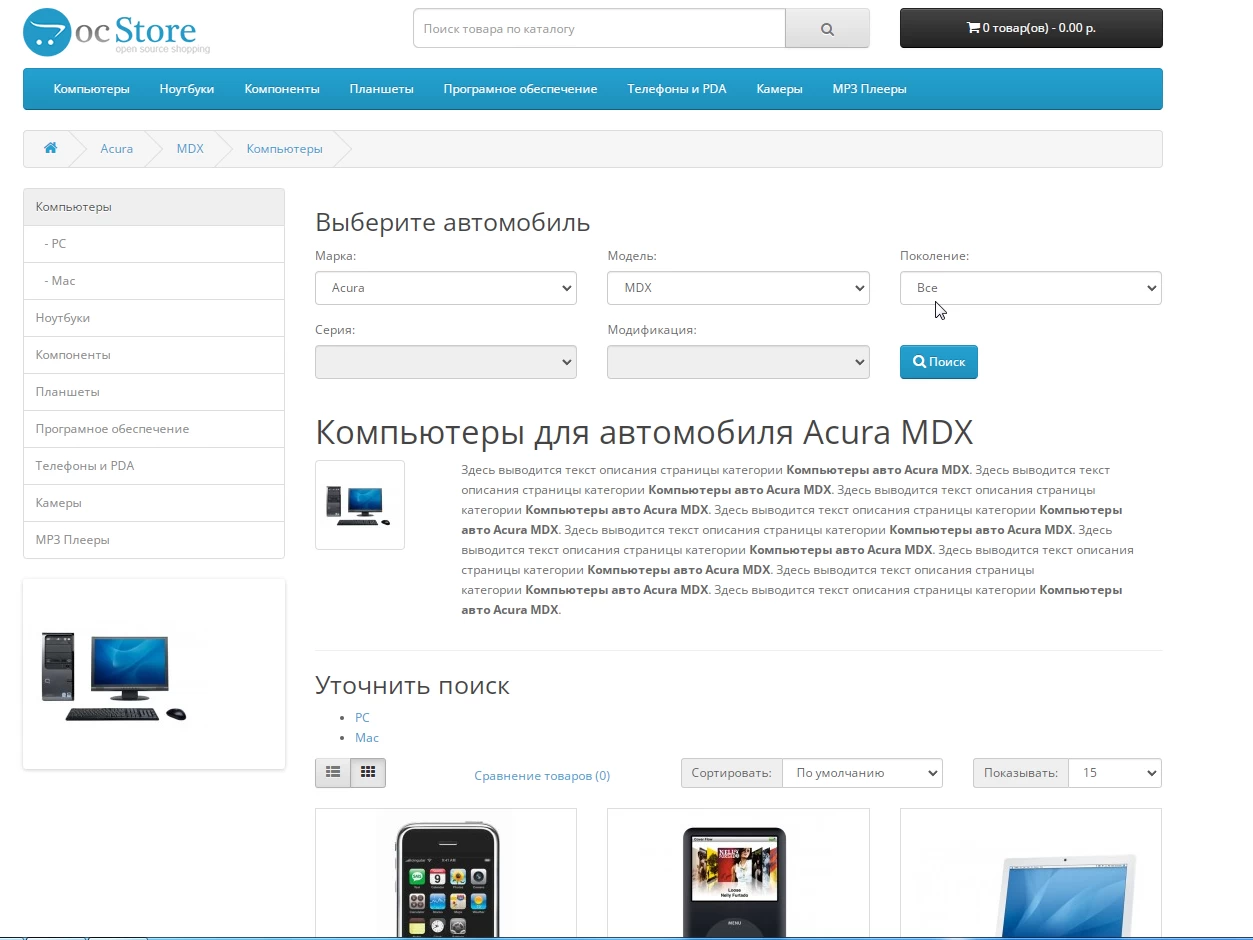Click the Acura breadcrumb link

[117, 149]
